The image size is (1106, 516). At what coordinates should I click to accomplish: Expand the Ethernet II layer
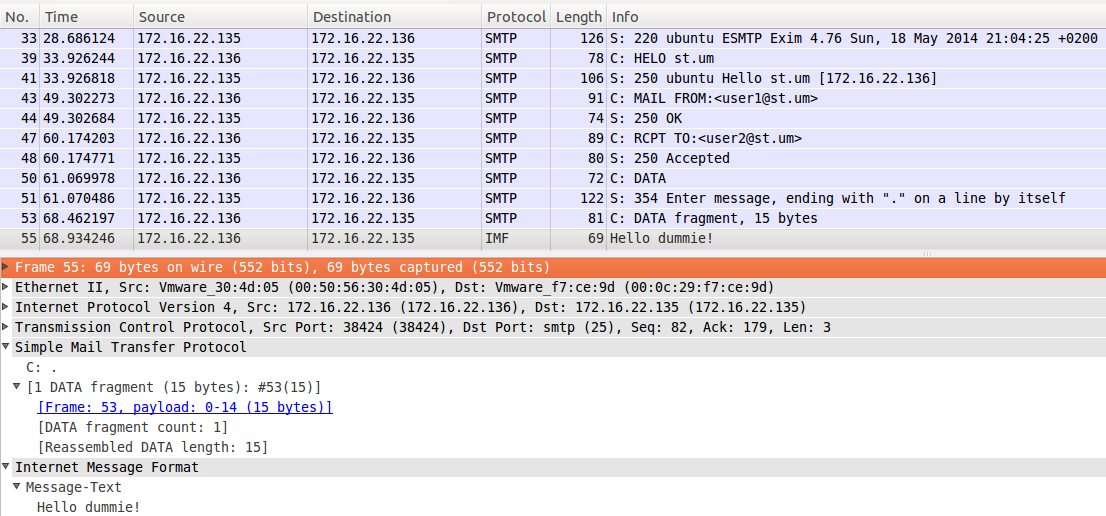[6, 287]
